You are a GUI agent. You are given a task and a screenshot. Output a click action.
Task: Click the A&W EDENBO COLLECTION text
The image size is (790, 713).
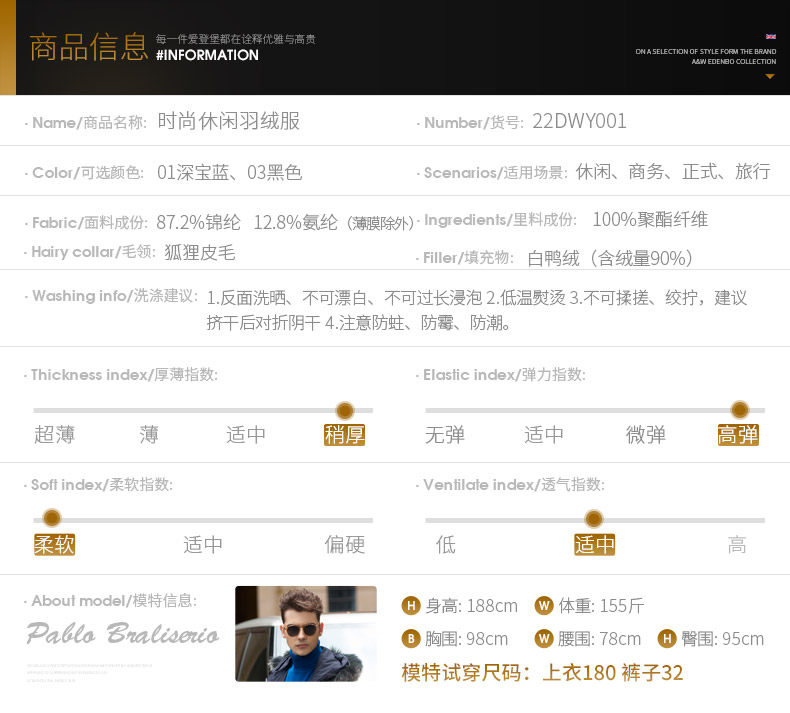(x=734, y=61)
